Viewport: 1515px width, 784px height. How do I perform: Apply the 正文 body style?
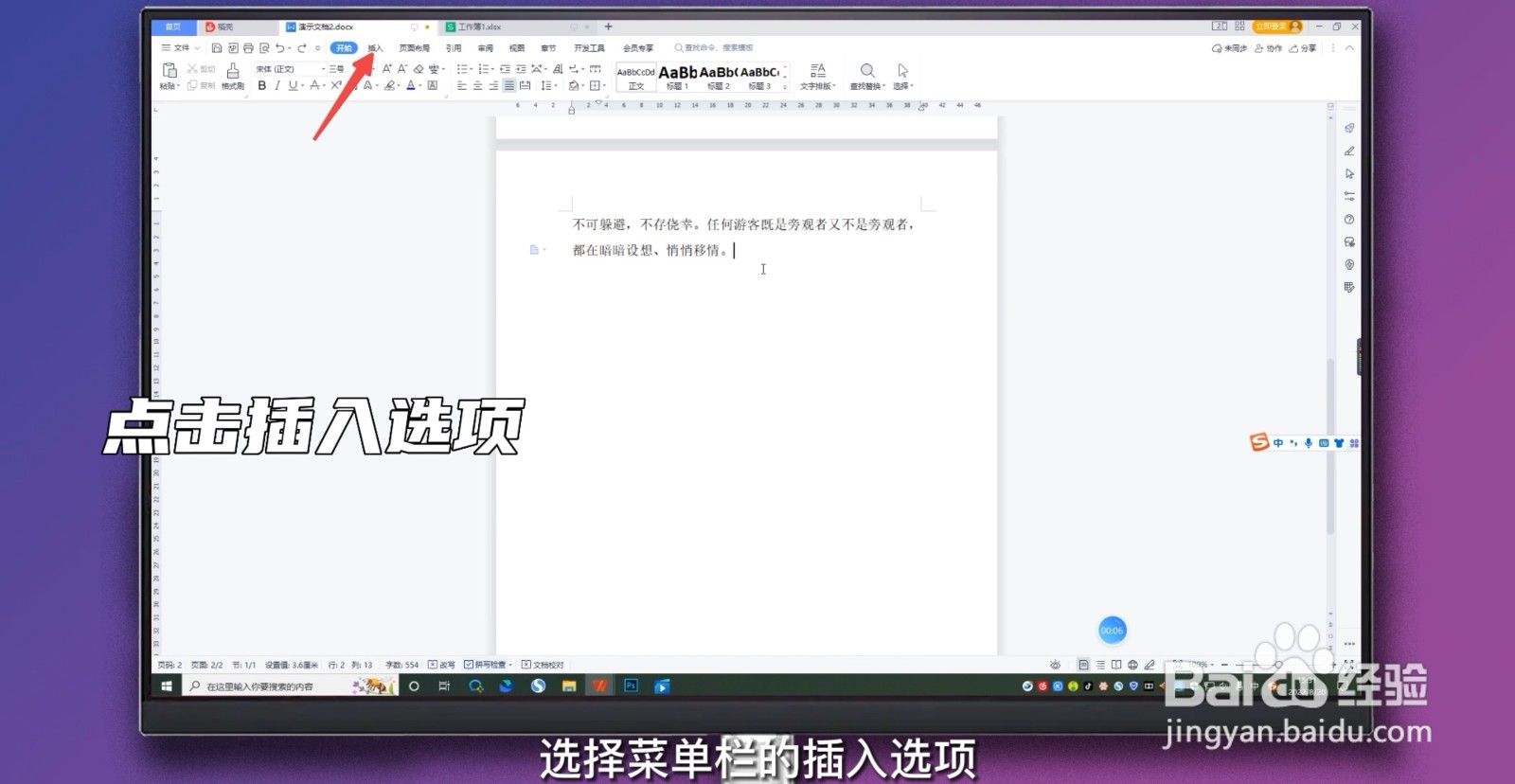[x=635, y=78]
